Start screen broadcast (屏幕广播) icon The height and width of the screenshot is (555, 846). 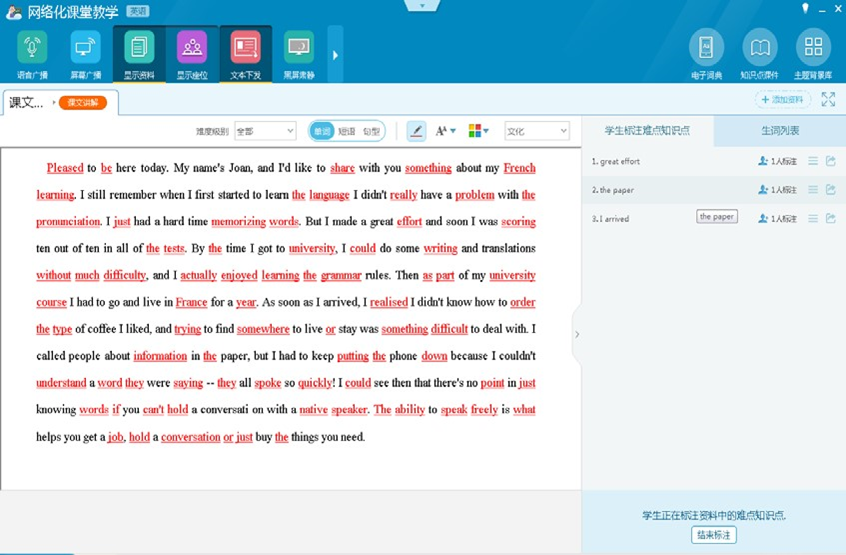click(85, 48)
